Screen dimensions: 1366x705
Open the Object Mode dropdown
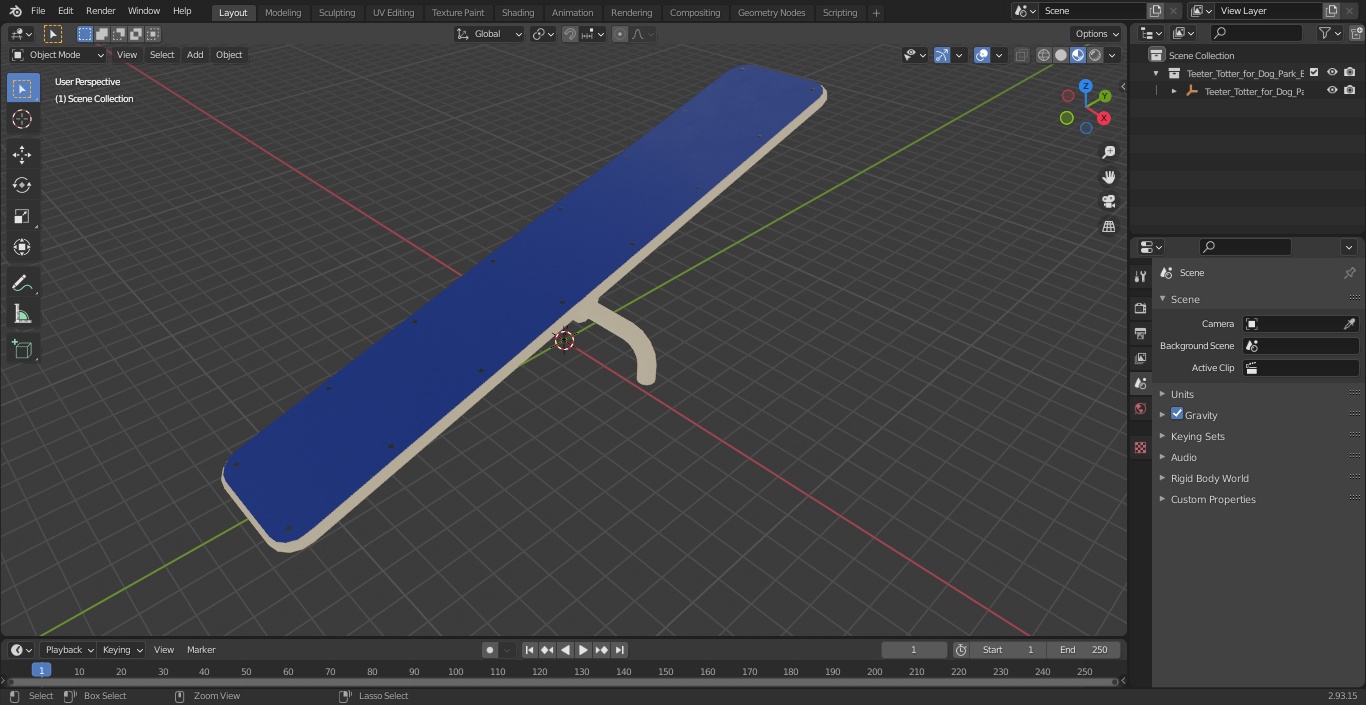pos(58,55)
